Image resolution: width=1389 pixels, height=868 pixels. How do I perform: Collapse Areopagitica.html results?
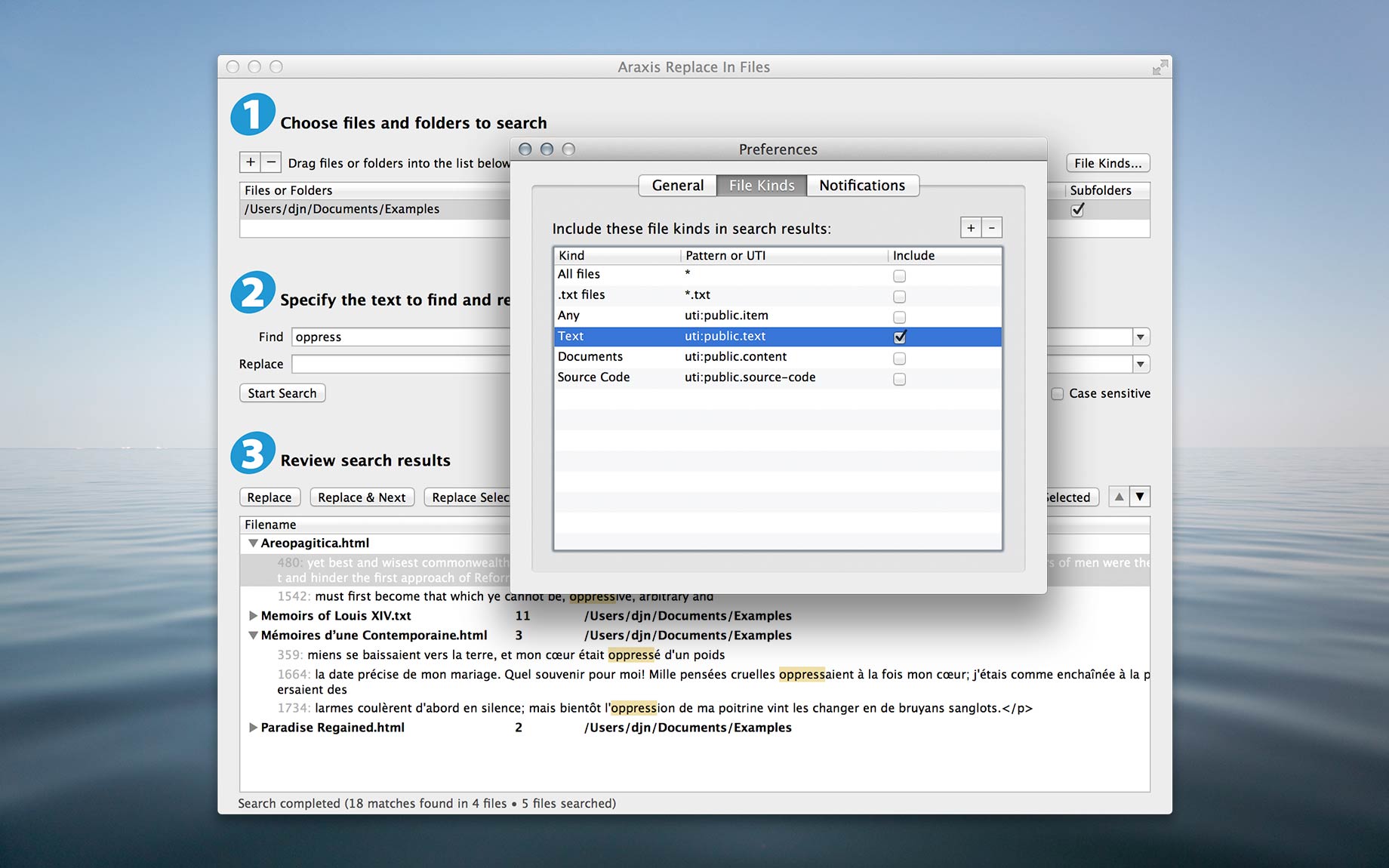[x=253, y=543]
